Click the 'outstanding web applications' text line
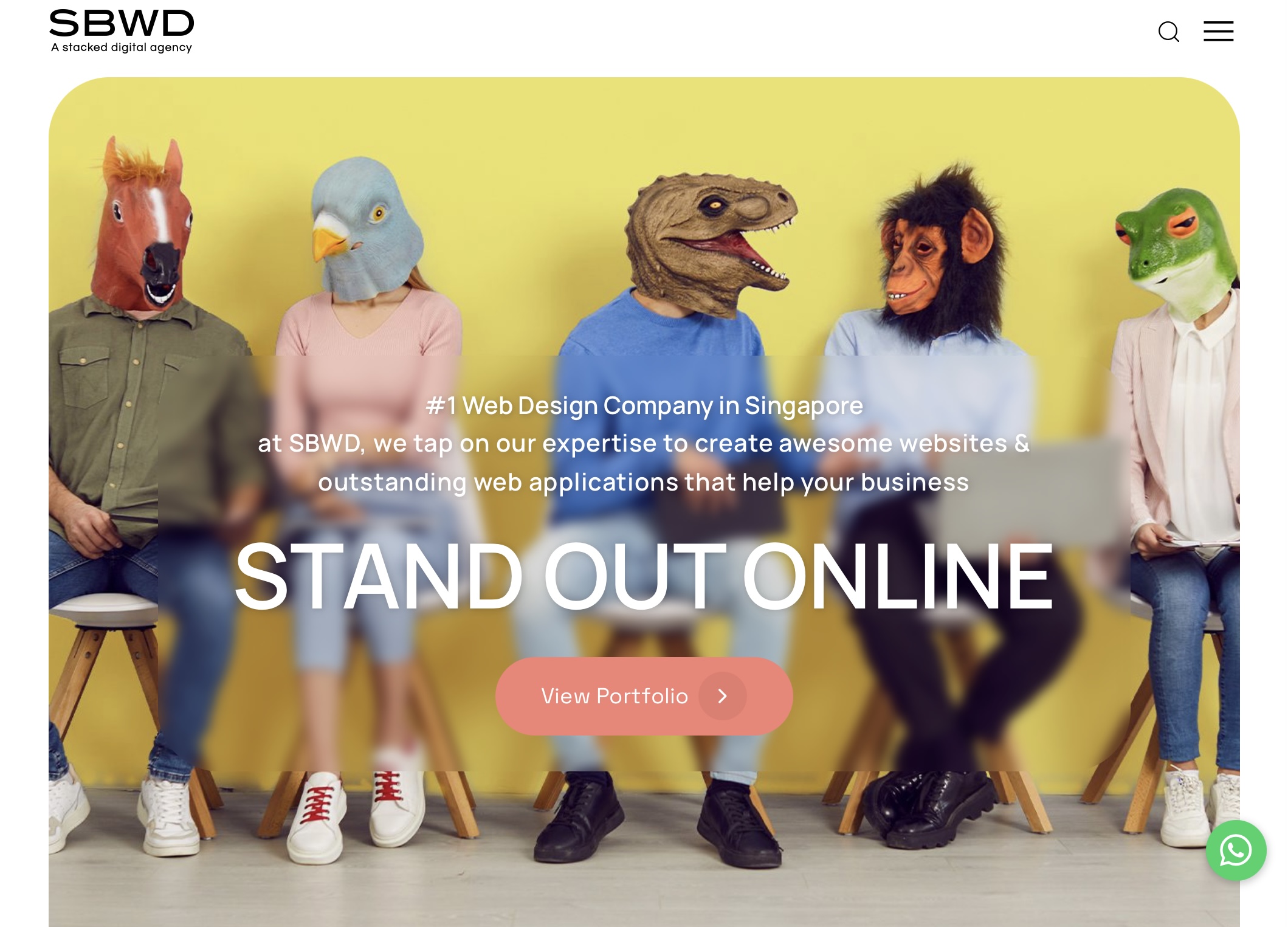 (x=644, y=482)
